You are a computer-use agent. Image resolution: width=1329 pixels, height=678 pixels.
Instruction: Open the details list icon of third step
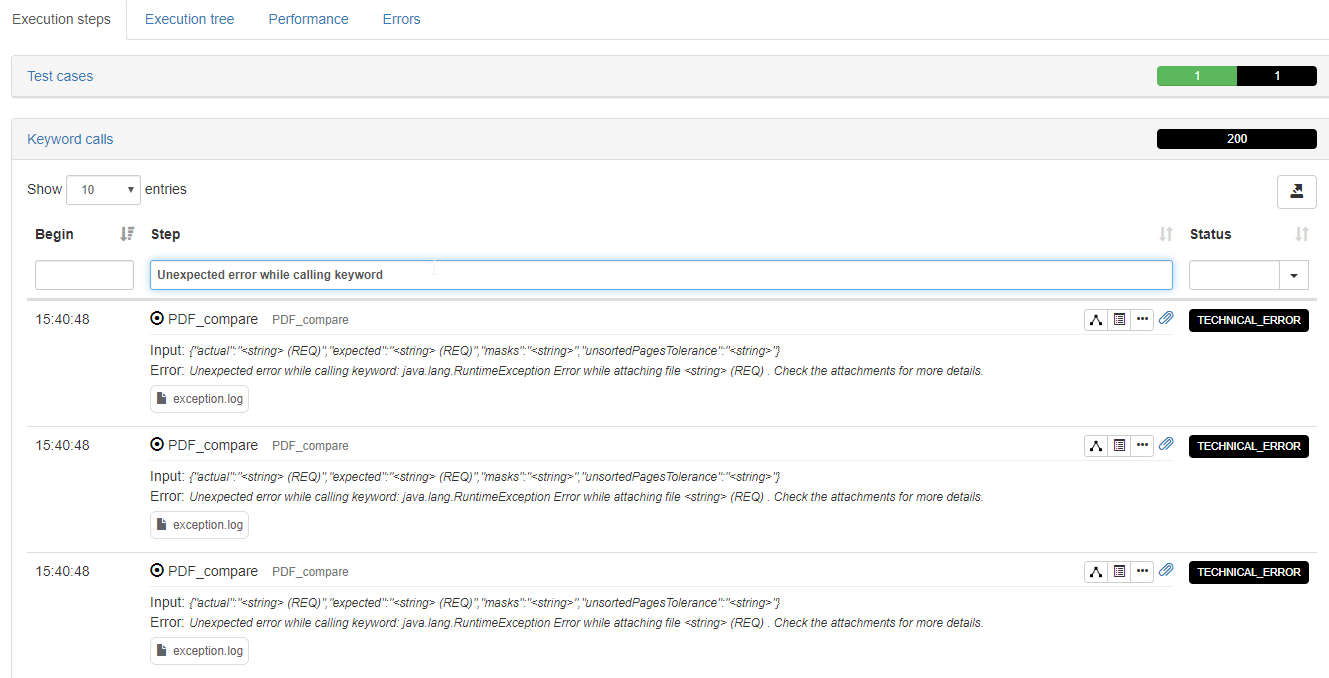pyautogui.click(x=1119, y=572)
